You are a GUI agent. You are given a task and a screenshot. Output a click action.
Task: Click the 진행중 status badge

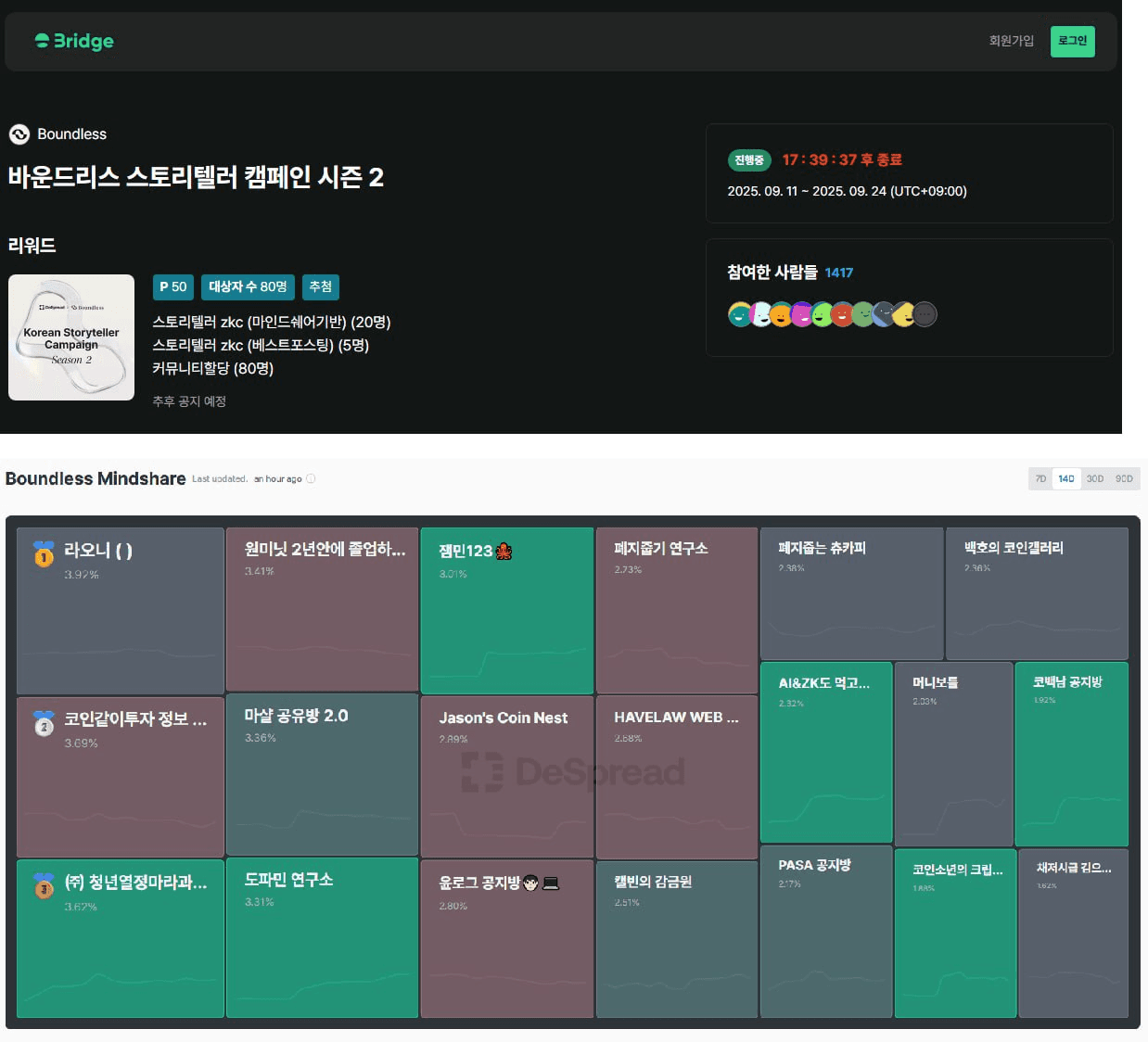click(x=749, y=160)
